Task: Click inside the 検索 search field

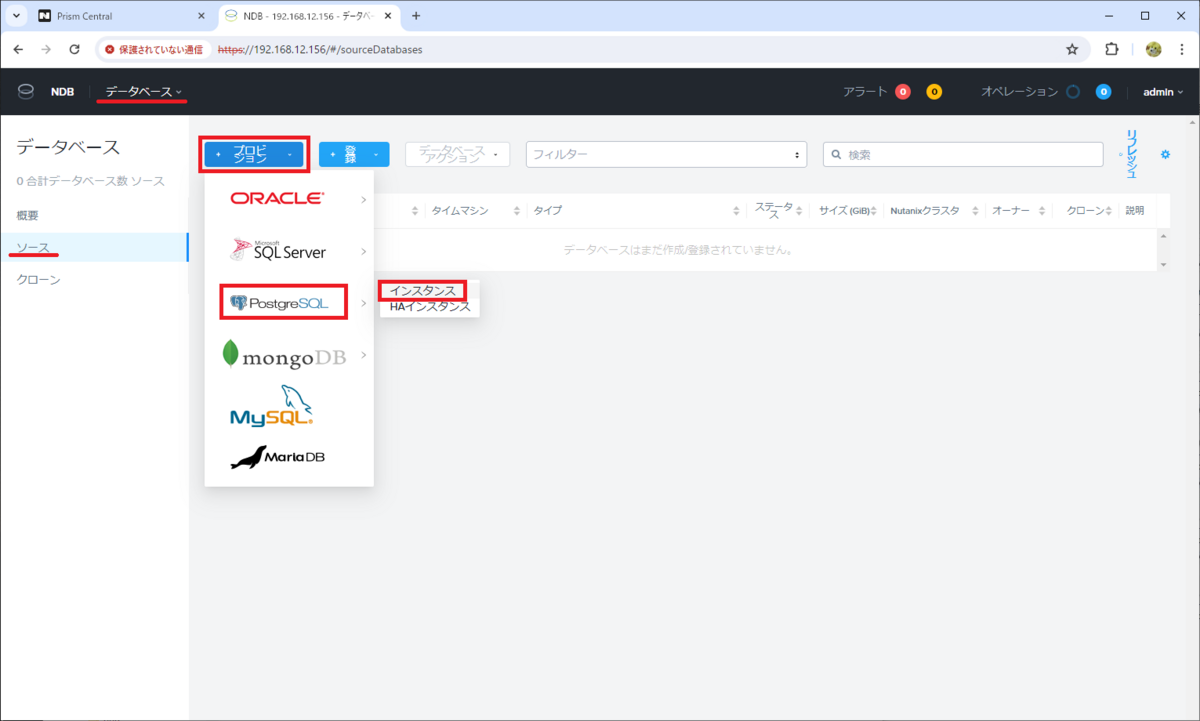Action: click(x=960, y=154)
